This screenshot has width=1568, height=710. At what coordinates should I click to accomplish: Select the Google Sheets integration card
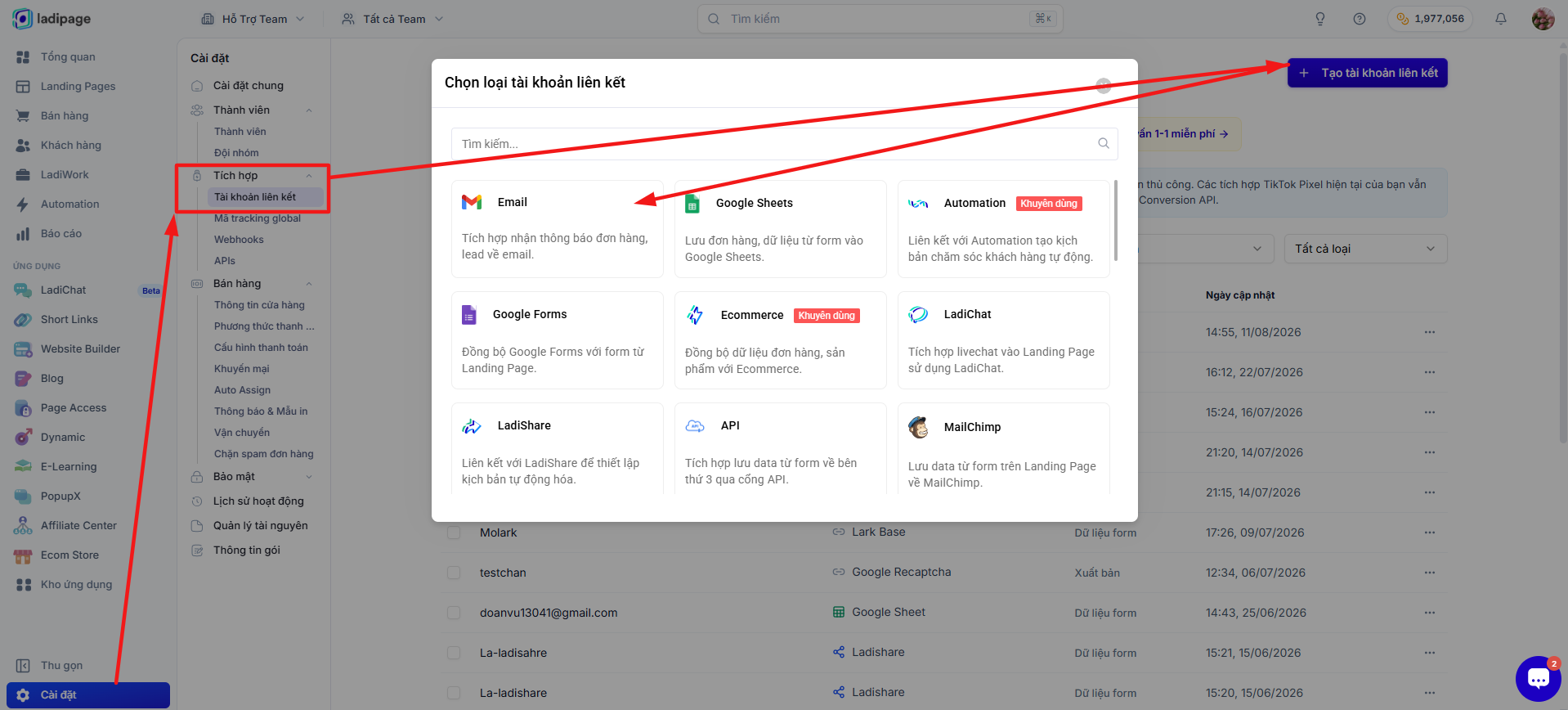pos(781,229)
